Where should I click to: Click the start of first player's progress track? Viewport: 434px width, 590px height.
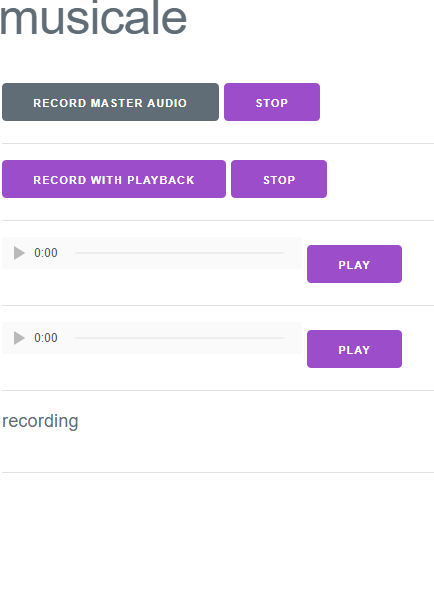click(77, 253)
